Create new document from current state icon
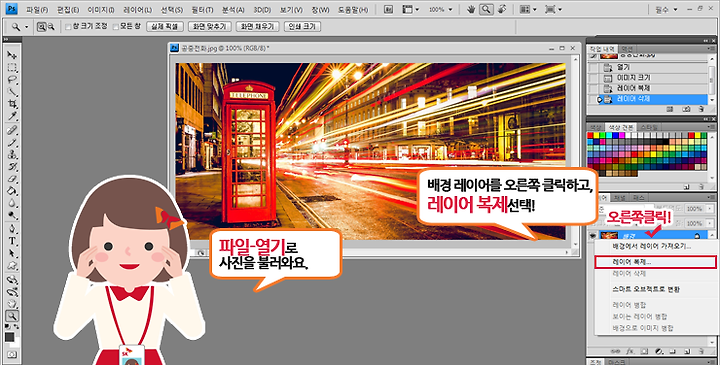This screenshot has width=720, height=365. click(670, 109)
